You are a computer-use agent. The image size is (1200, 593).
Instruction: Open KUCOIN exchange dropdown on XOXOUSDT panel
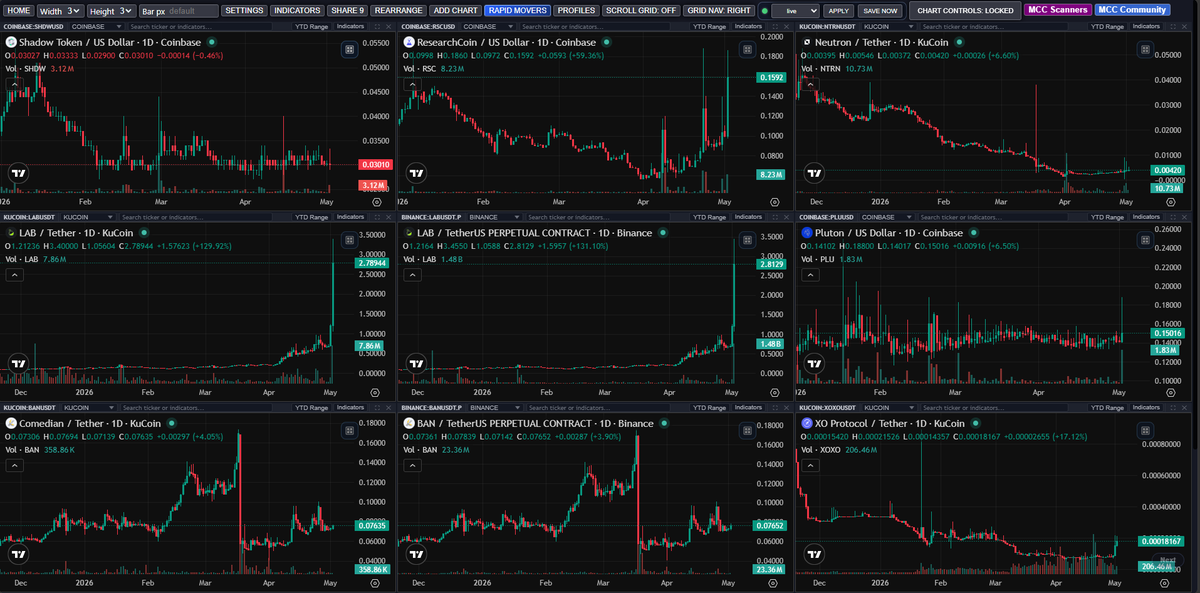tap(890, 407)
